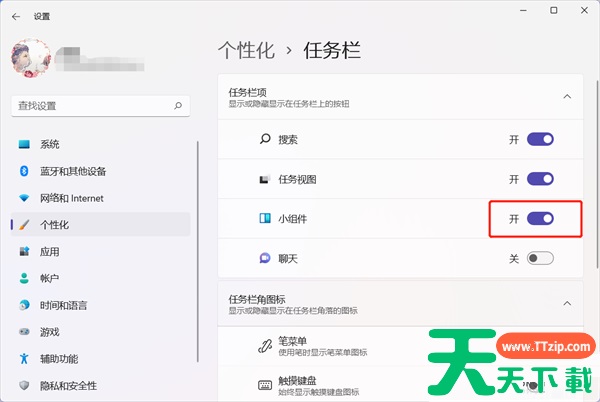Image resolution: width=600 pixels, height=402 pixels.
Task: Open the user profile avatar
Action: click(31, 58)
